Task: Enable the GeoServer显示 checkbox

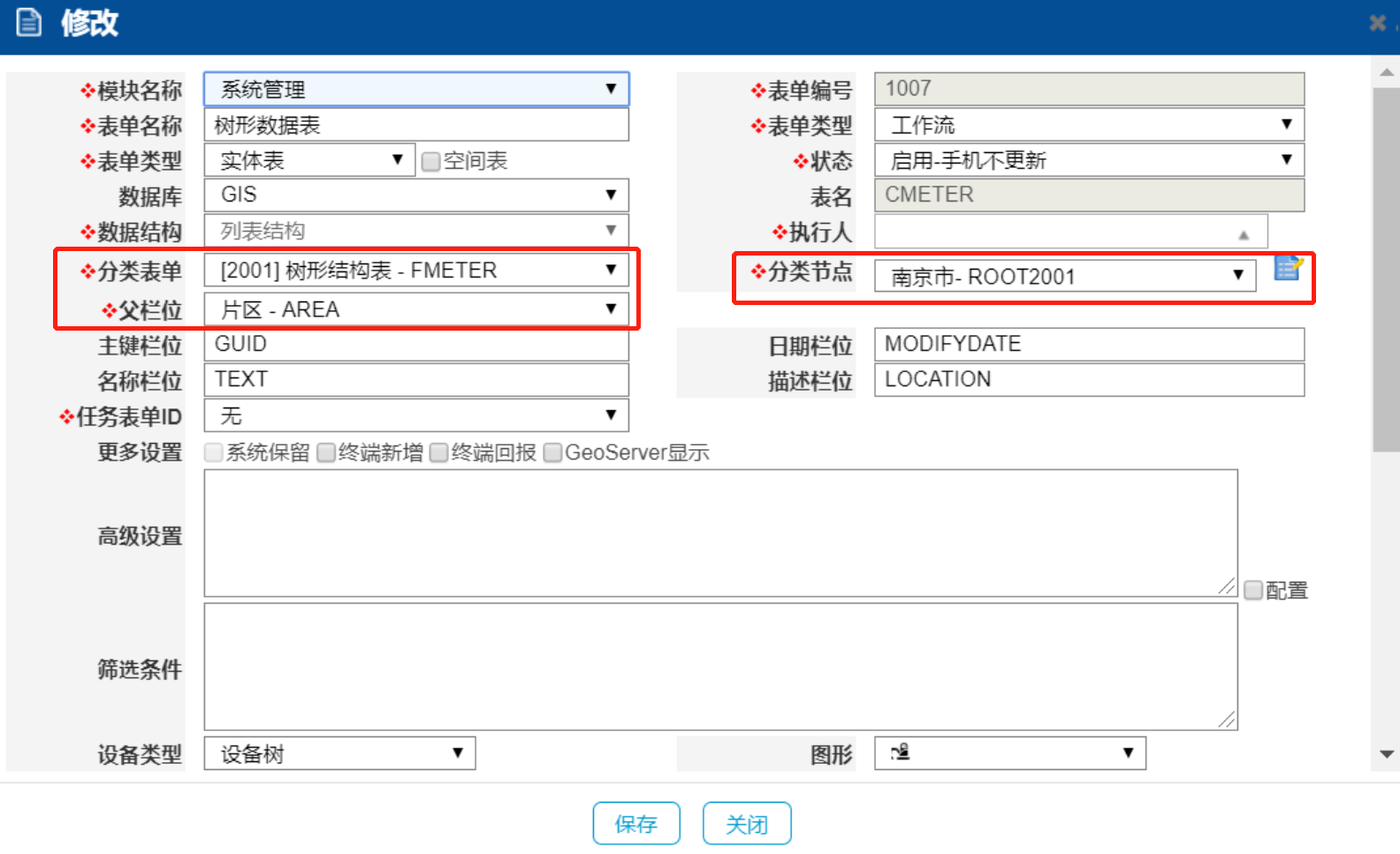Action: click(x=553, y=453)
